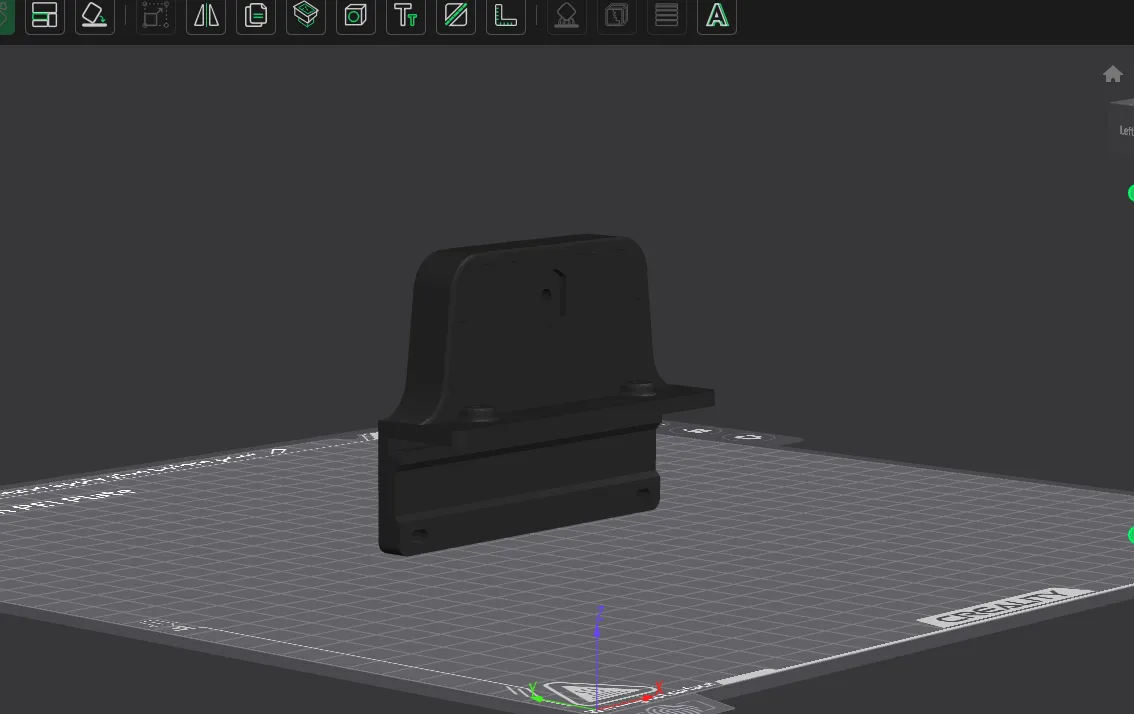This screenshot has width=1134, height=714.
Task: Open the auto orient (lay flat) tool
Action: tap(94, 16)
